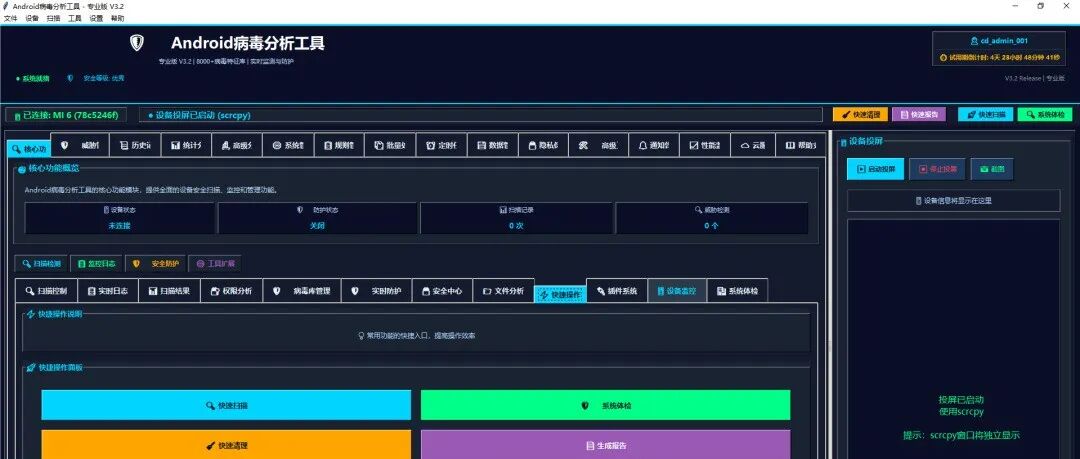Click the 设备状态 未连接 status card
The width and height of the screenshot is (1080, 459).
pos(119,218)
